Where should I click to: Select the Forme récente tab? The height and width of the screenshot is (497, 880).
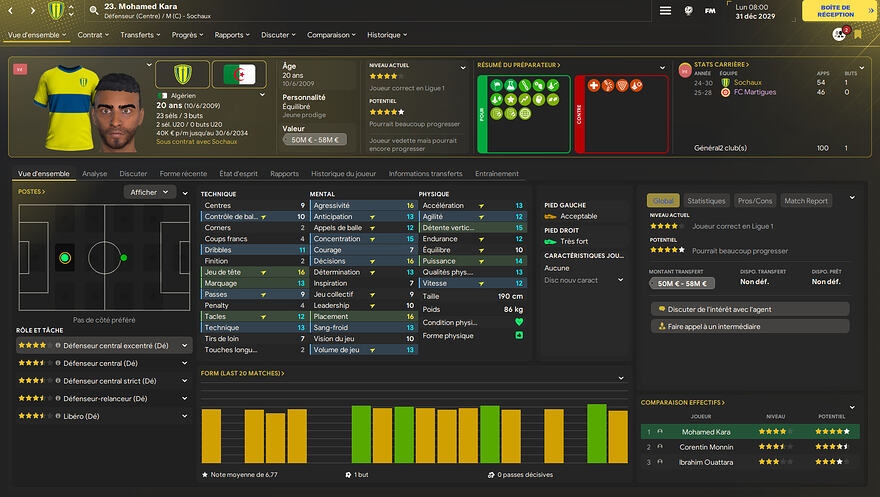183,174
